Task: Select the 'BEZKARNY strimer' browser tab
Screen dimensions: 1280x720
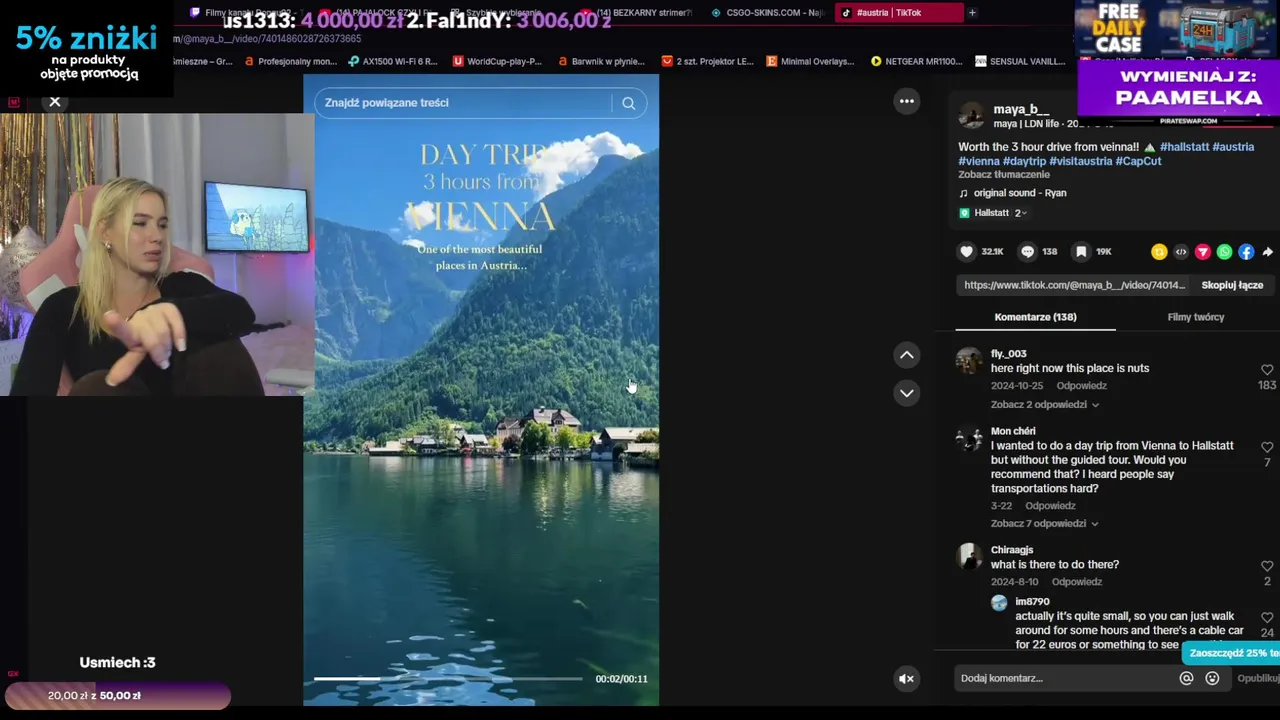Action: point(642,13)
